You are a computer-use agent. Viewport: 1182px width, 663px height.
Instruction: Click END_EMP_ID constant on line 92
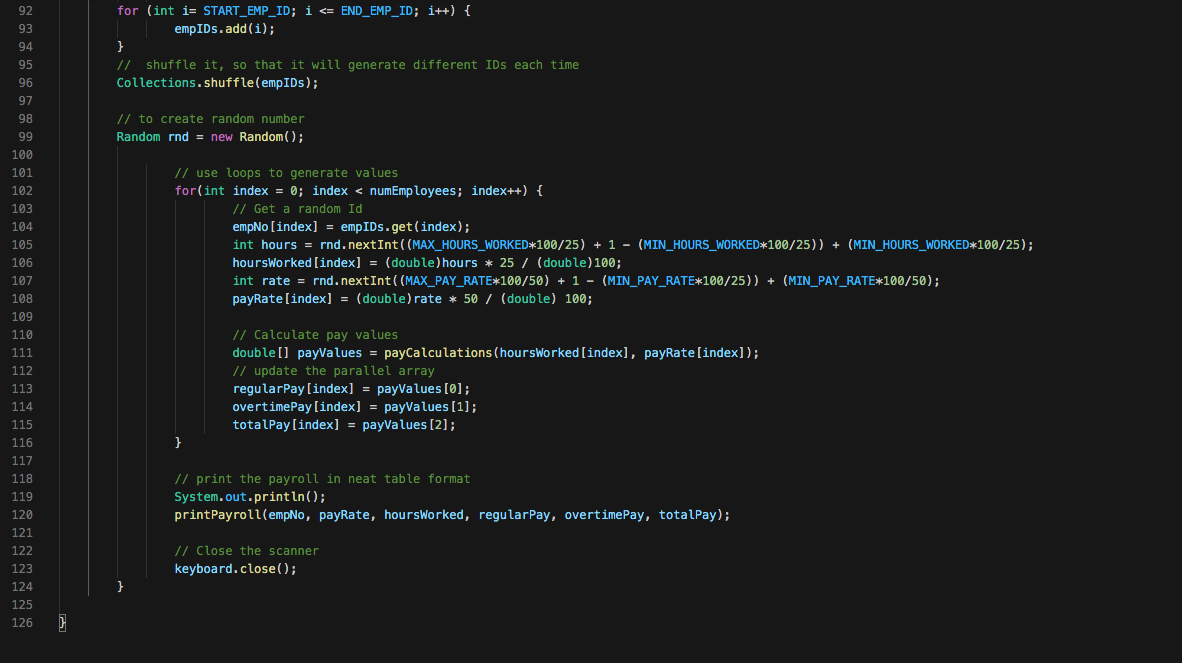pos(377,11)
